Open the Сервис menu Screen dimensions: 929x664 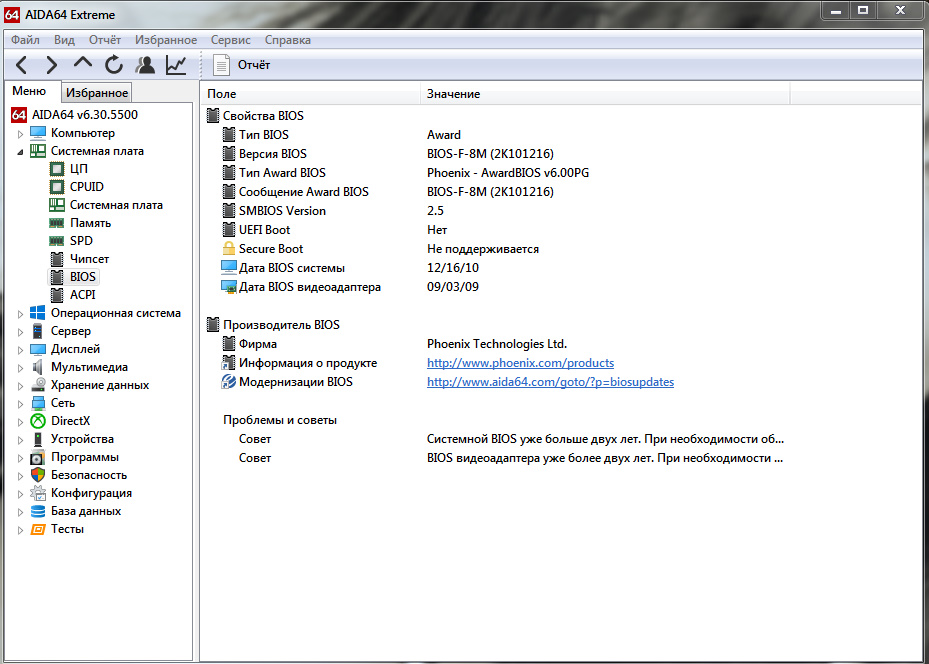[x=230, y=40]
